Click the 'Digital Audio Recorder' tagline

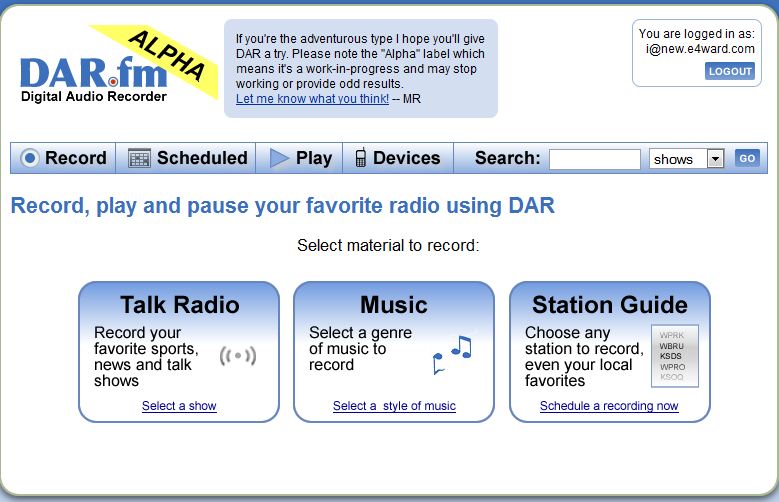coord(93,96)
